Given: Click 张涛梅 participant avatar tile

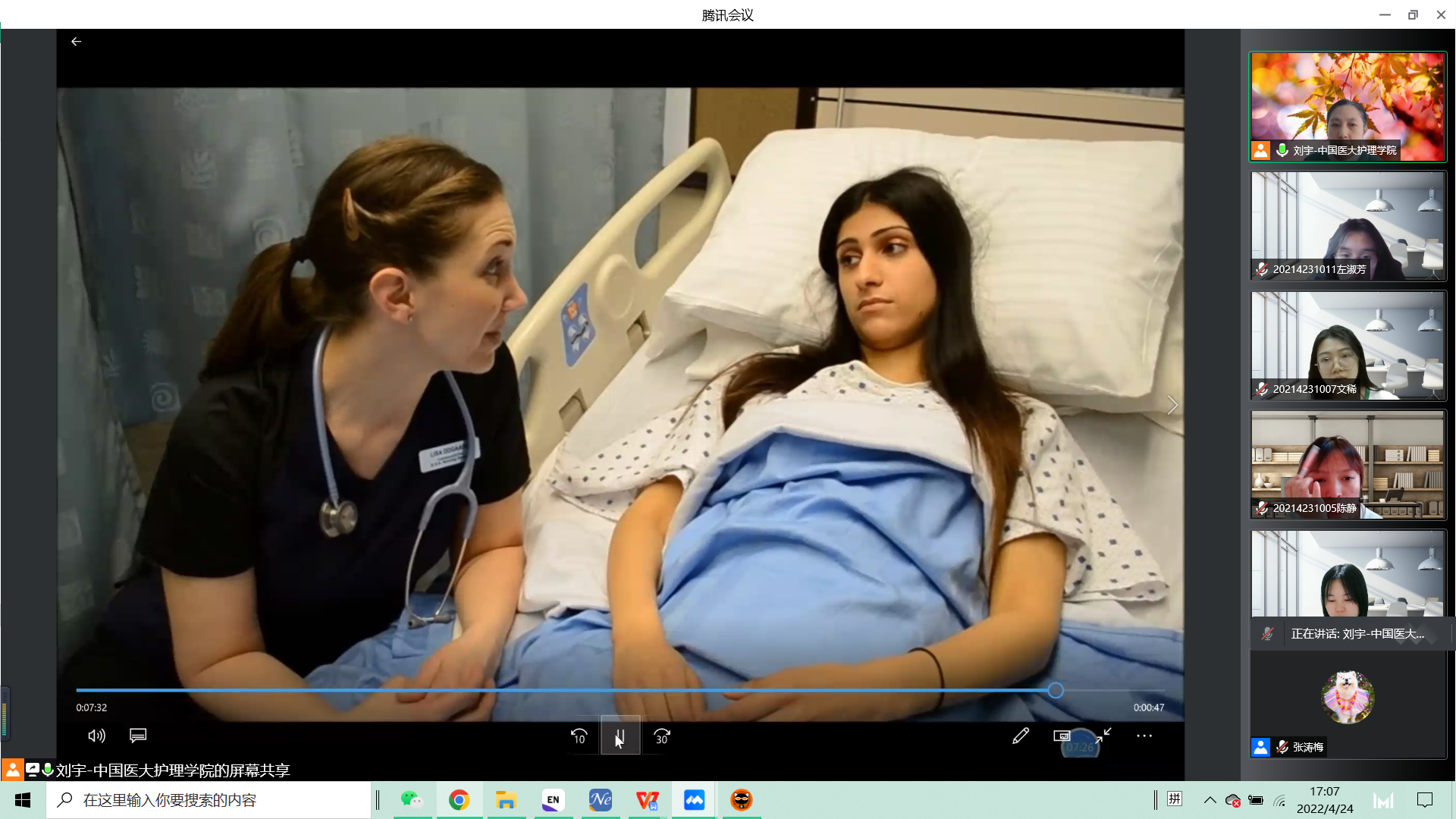Looking at the screenshot, I should pyautogui.click(x=1348, y=698).
